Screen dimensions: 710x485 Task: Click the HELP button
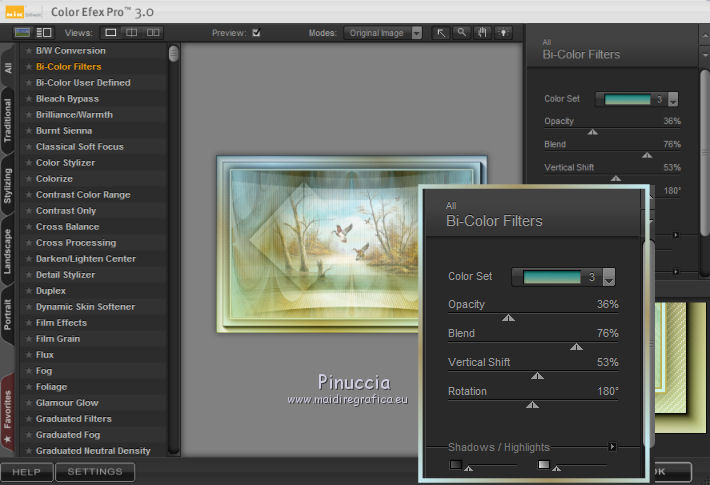pos(26,471)
